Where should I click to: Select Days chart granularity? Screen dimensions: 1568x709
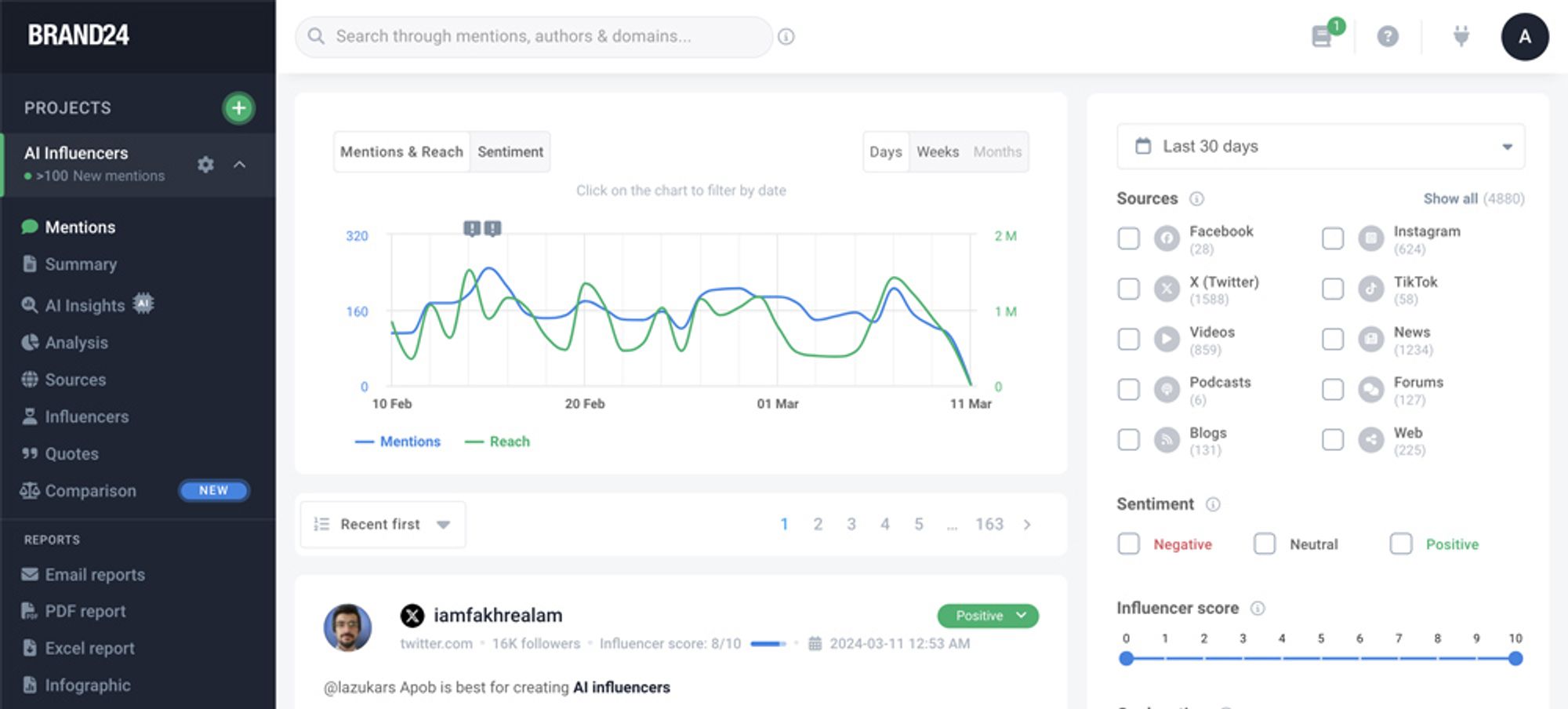(886, 152)
